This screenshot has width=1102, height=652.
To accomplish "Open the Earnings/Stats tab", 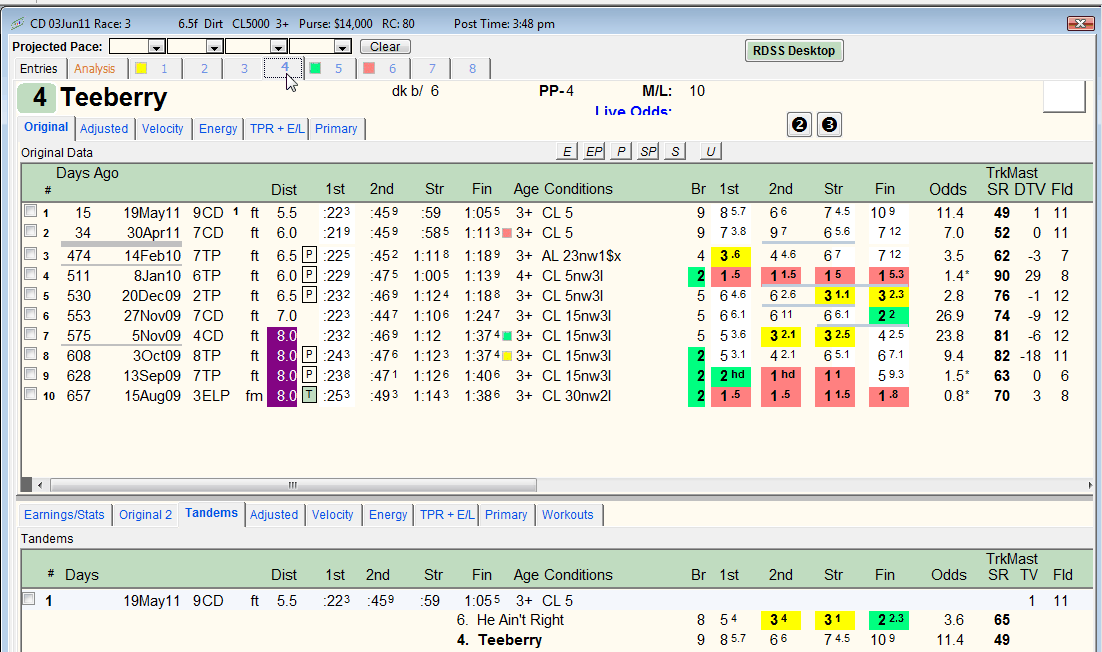I will point(64,515).
